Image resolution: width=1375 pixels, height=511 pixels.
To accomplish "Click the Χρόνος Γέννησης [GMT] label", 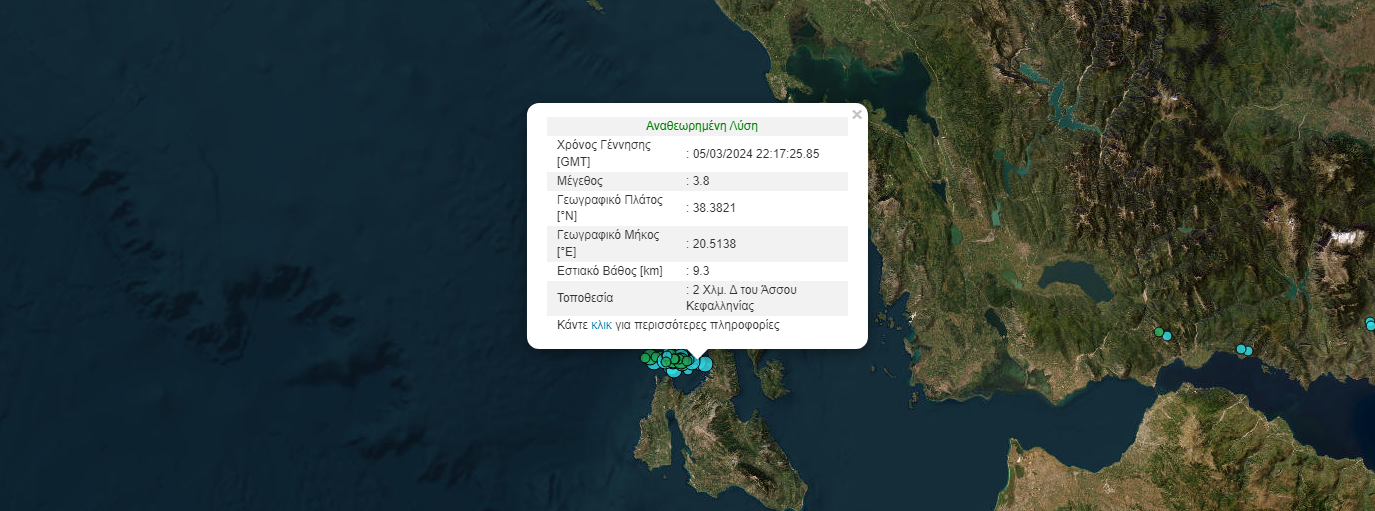I will tap(603, 153).
